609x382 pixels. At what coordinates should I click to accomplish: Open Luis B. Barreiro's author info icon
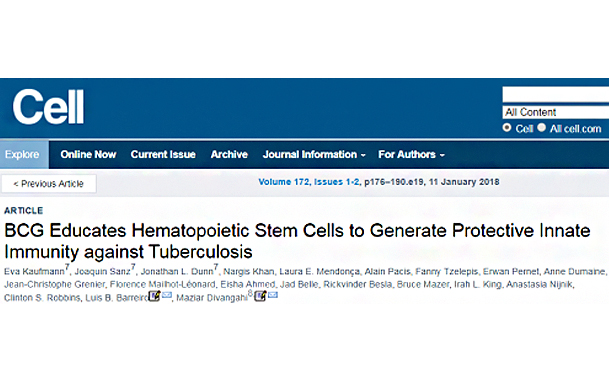[x=154, y=296]
